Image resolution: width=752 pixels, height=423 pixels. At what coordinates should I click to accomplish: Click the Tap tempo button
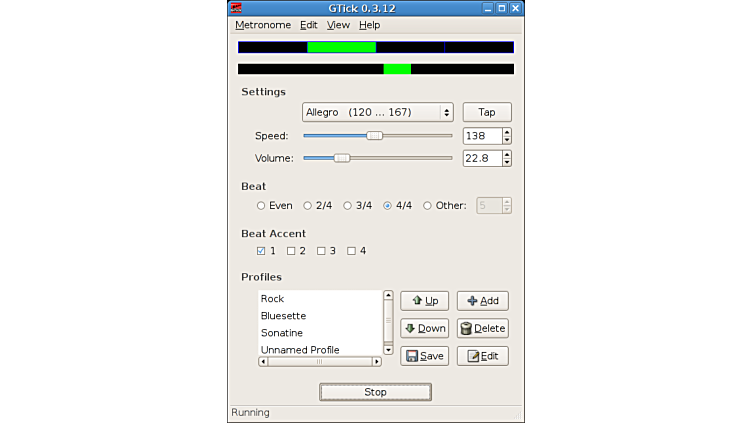click(x=486, y=113)
